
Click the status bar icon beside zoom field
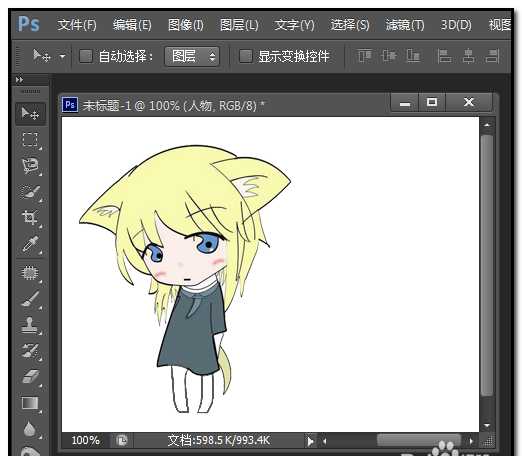pos(122,441)
